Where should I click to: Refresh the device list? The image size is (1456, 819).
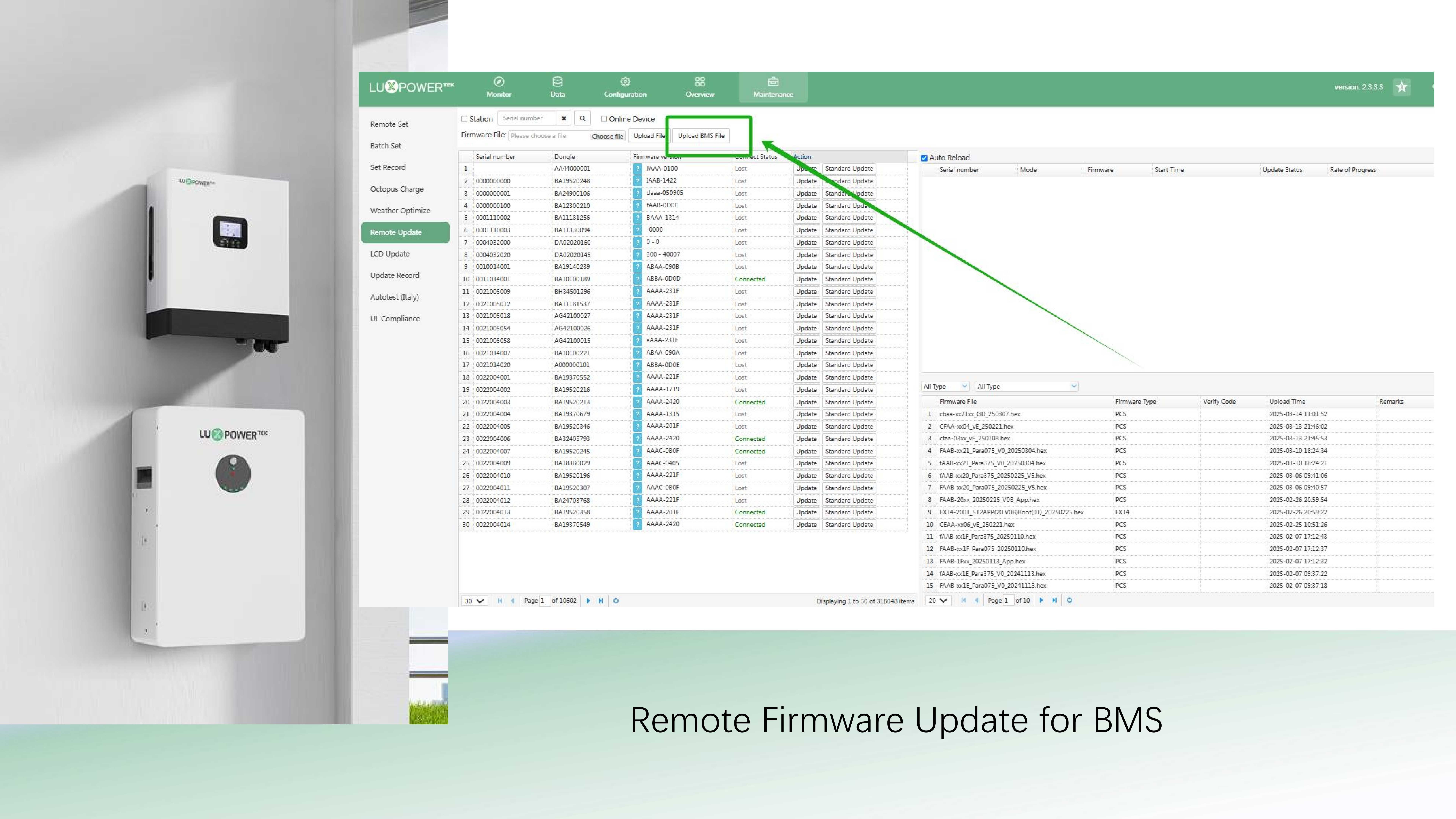coord(616,601)
